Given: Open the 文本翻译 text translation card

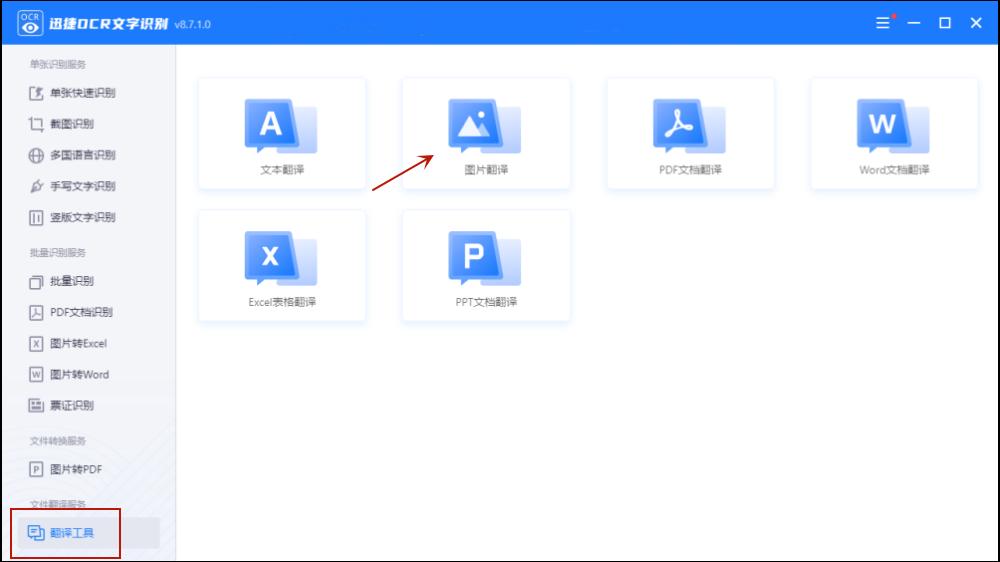Looking at the screenshot, I should pyautogui.click(x=282, y=133).
